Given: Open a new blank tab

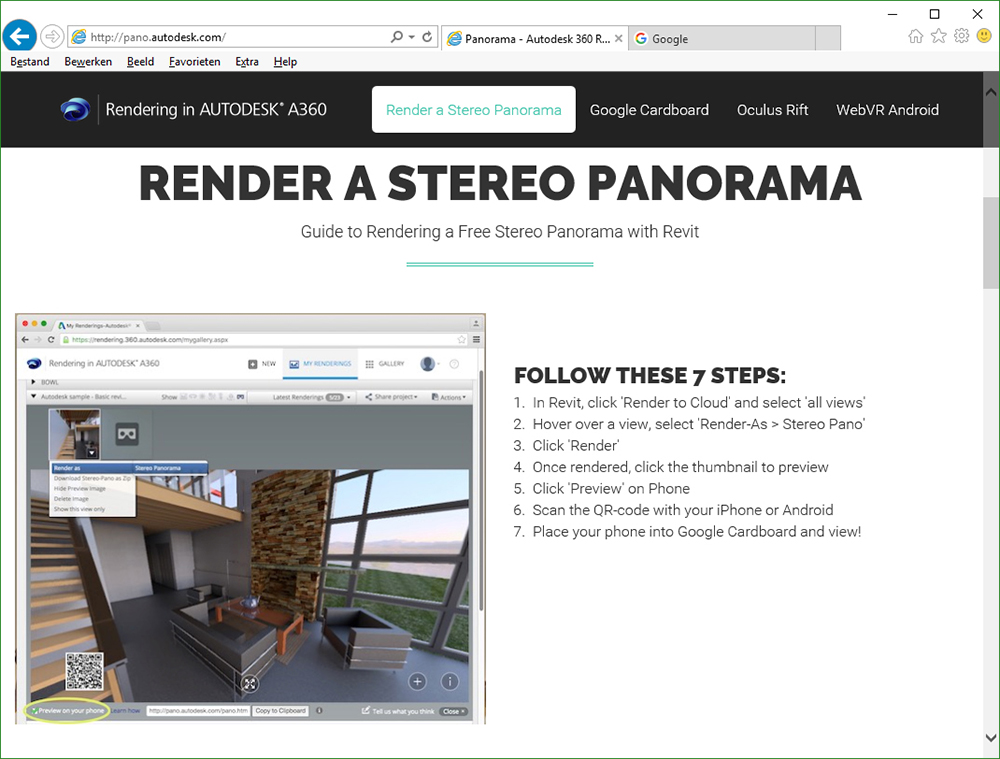Looking at the screenshot, I should click(x=828, y=38).
